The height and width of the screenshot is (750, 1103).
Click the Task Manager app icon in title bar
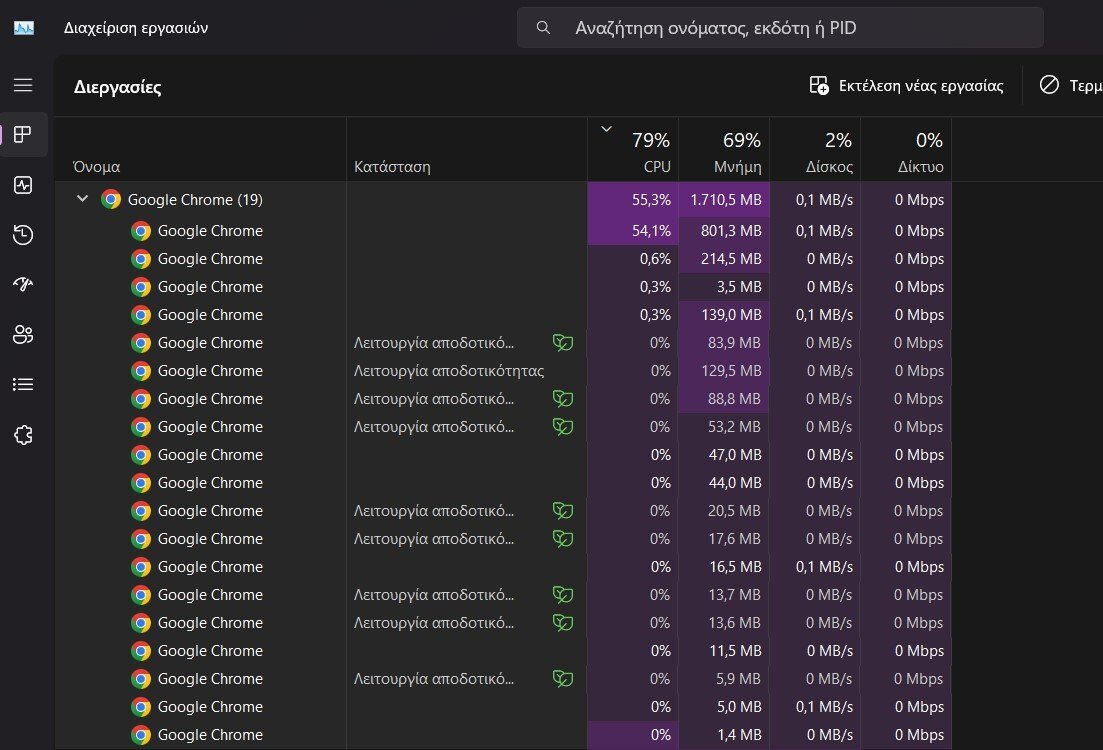click(x=24, y=27)
